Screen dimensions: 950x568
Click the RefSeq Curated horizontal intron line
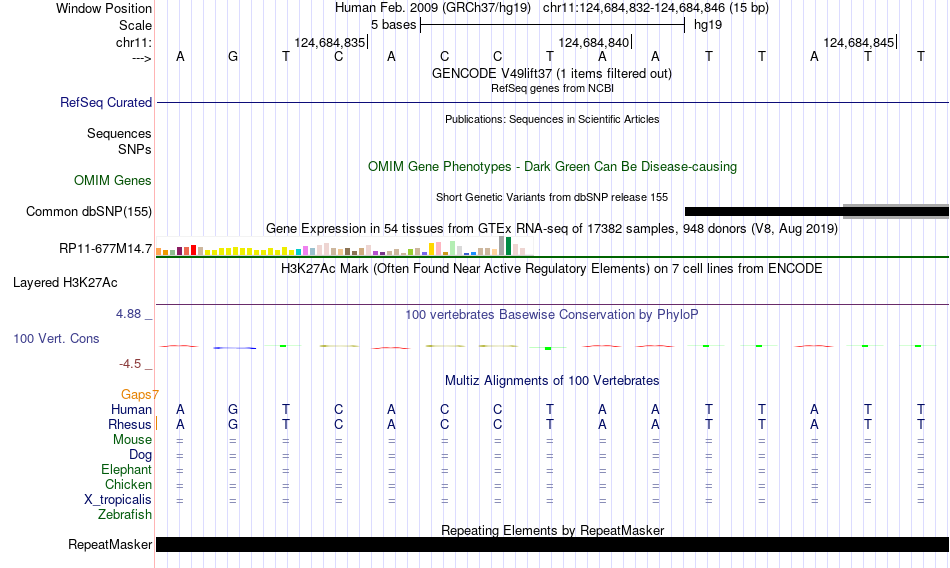click(552, 102)
